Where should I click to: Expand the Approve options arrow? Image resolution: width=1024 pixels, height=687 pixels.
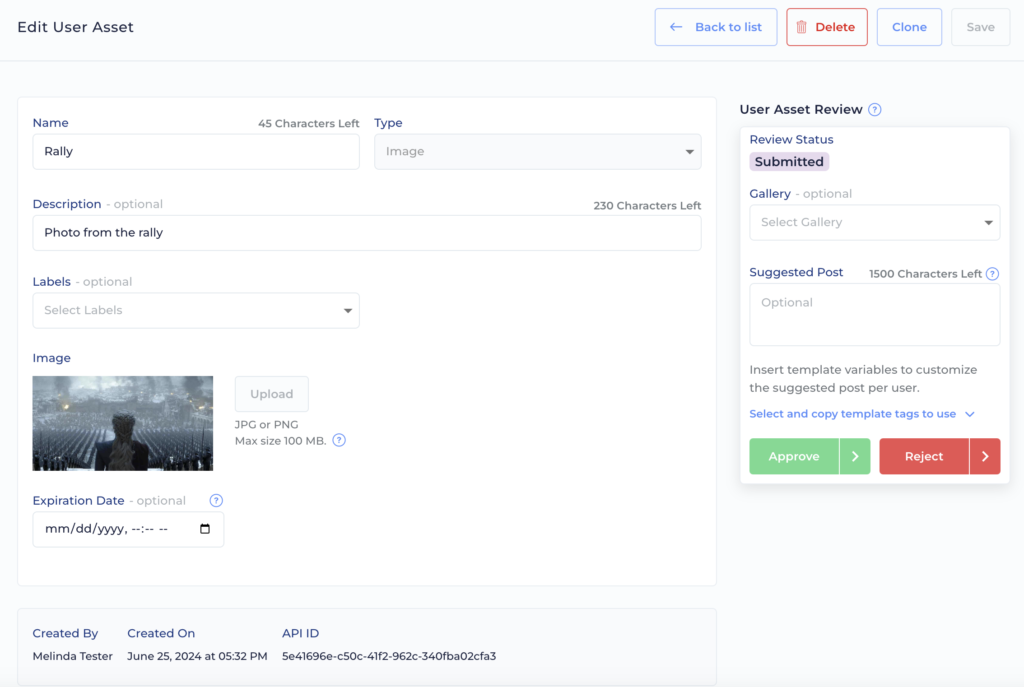tap(855, 456)
